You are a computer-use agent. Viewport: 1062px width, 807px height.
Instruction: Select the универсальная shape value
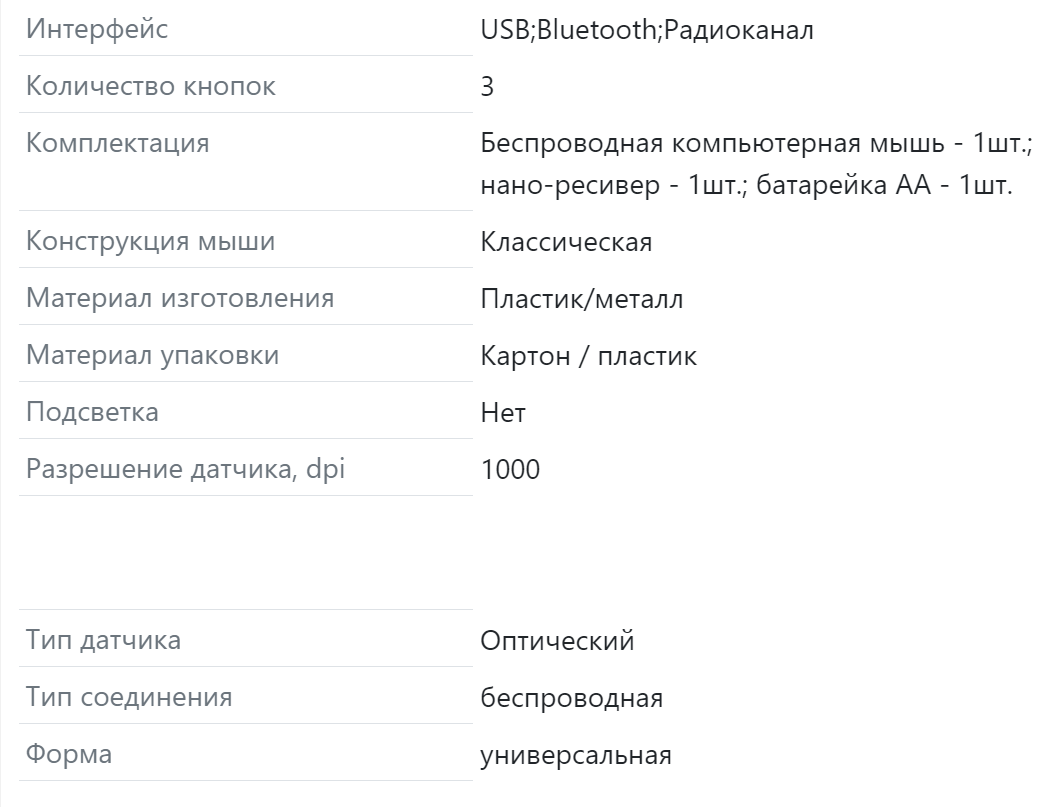(x=576, y=754)
